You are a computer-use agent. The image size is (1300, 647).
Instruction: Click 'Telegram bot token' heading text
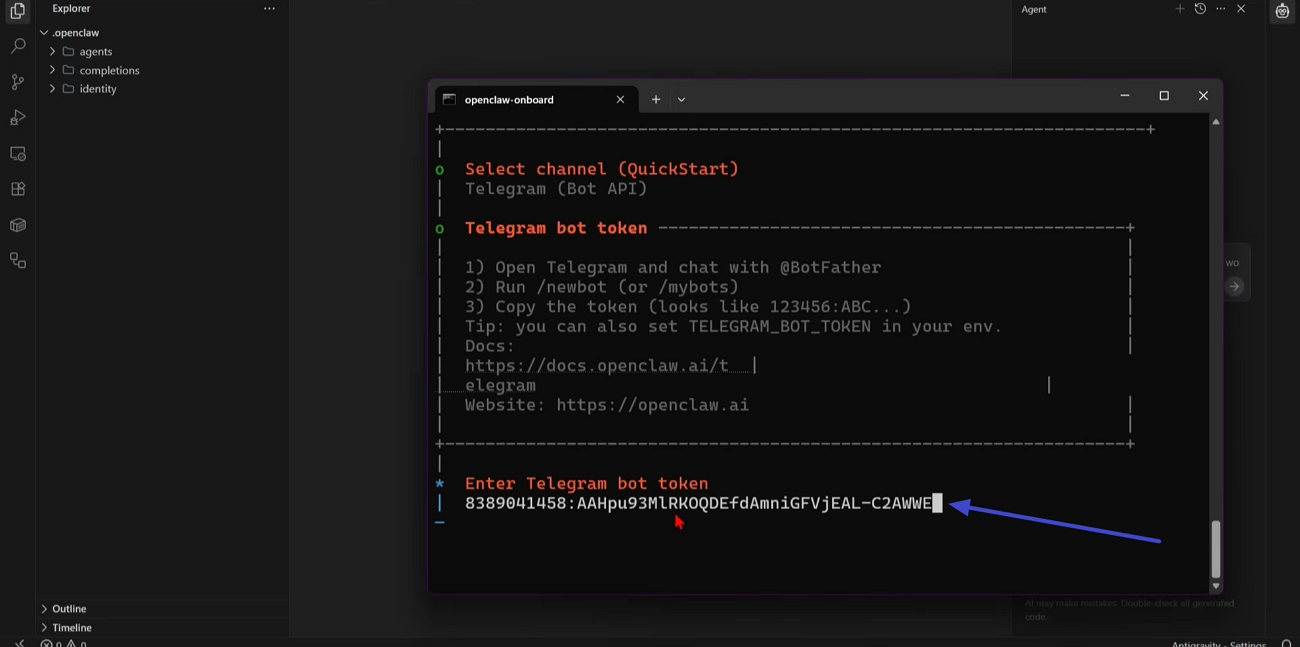click(556, 228)
